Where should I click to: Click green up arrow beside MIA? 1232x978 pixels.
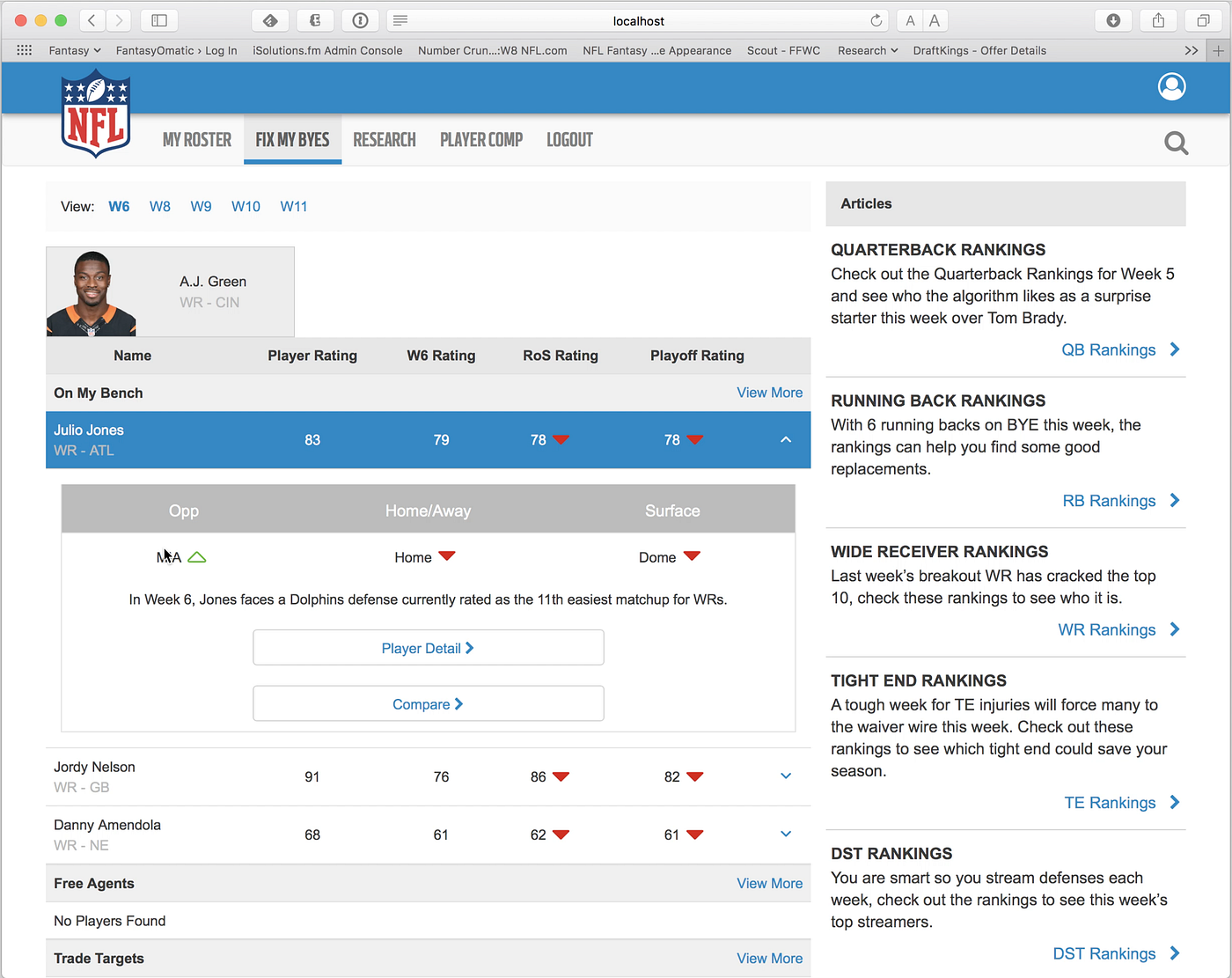pyautogui.click(x=197, y=557)
